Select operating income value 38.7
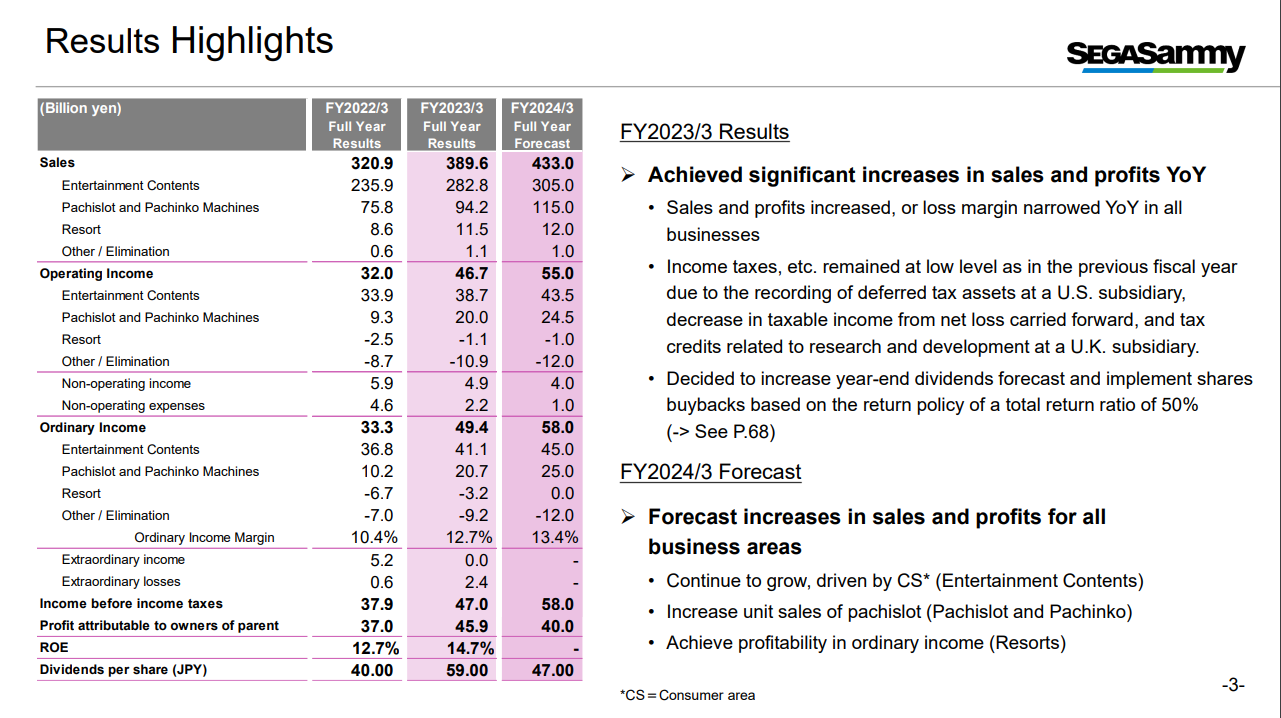The image size is (1281, 718). point(472,295)
